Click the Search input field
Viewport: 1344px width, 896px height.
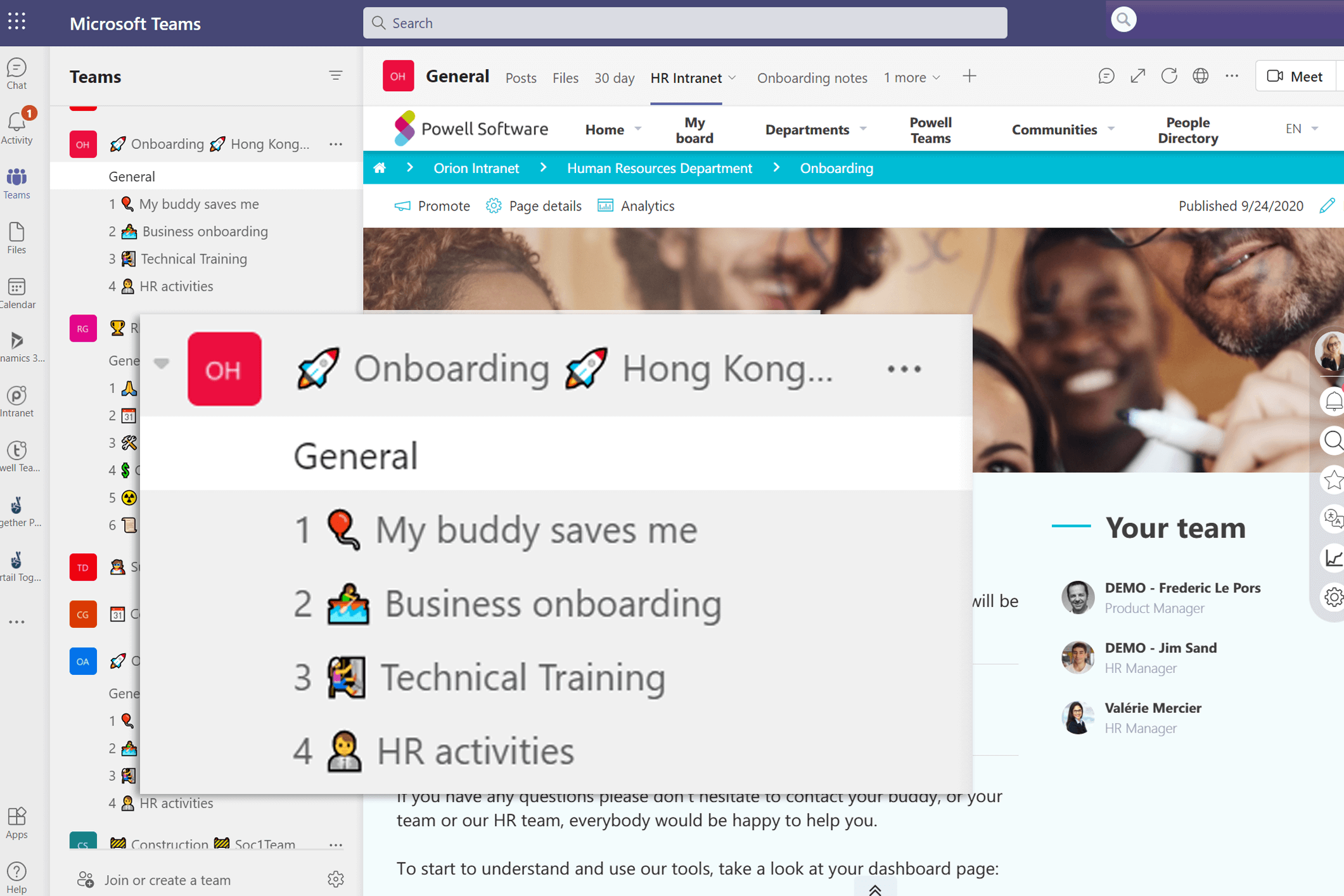point(684,23)
